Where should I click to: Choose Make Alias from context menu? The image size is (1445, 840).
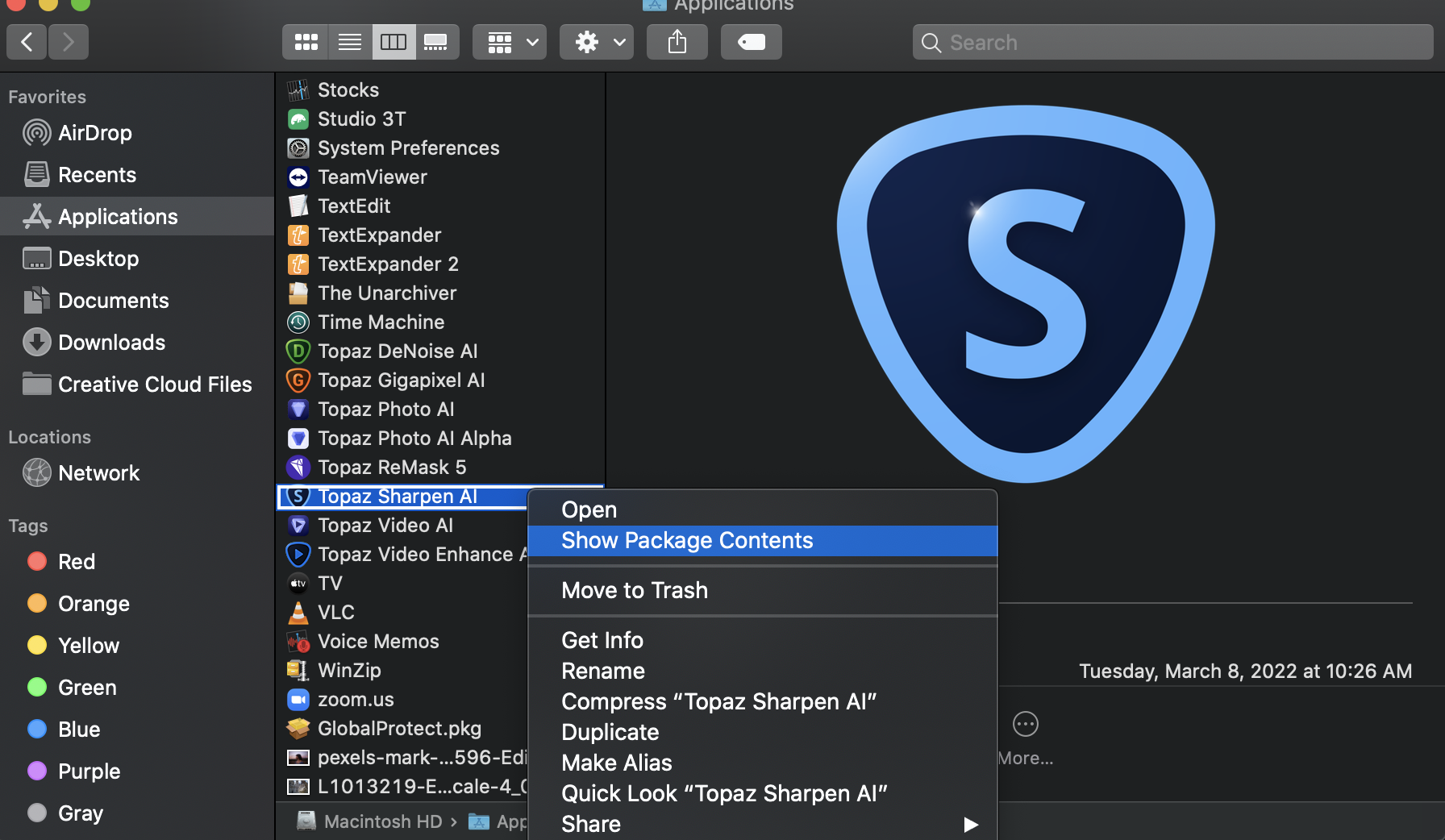(762, 763)
